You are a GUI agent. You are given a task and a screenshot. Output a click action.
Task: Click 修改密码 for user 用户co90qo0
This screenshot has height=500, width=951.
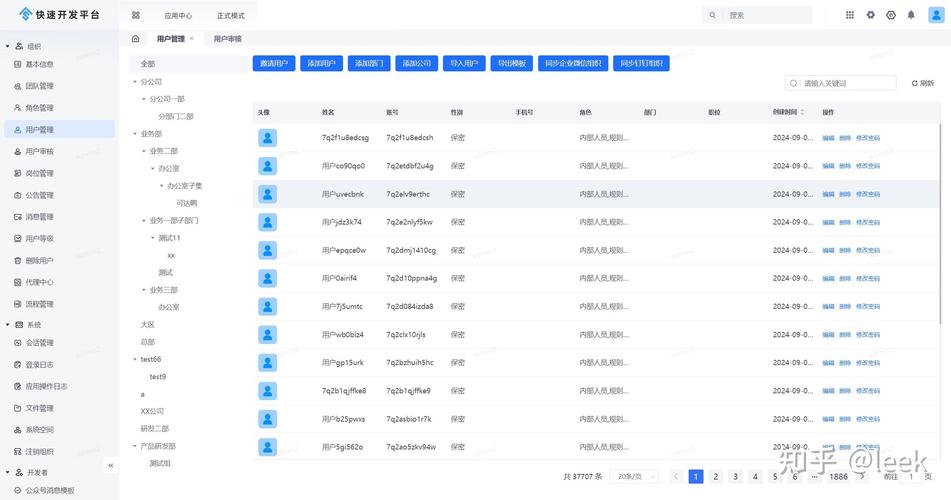(x=868, y=166)
